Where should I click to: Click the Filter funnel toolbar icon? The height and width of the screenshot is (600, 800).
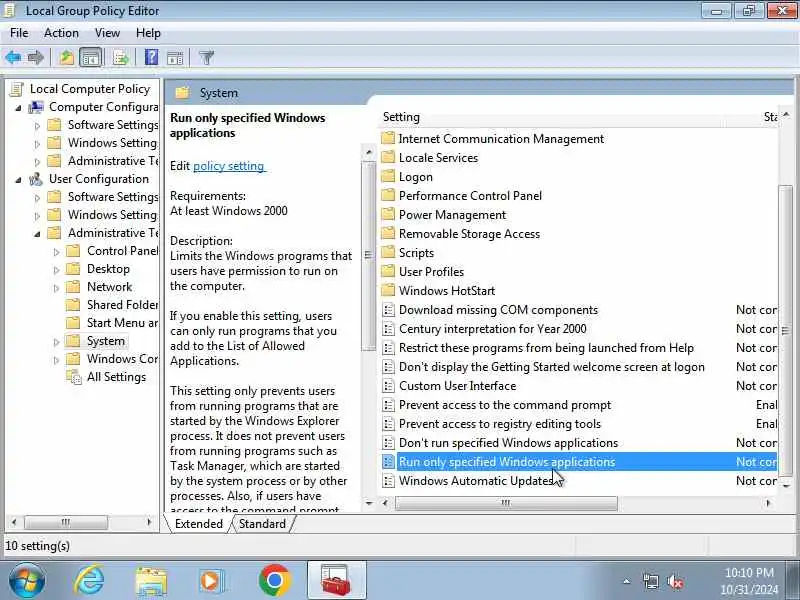click(x=207, y=58)
